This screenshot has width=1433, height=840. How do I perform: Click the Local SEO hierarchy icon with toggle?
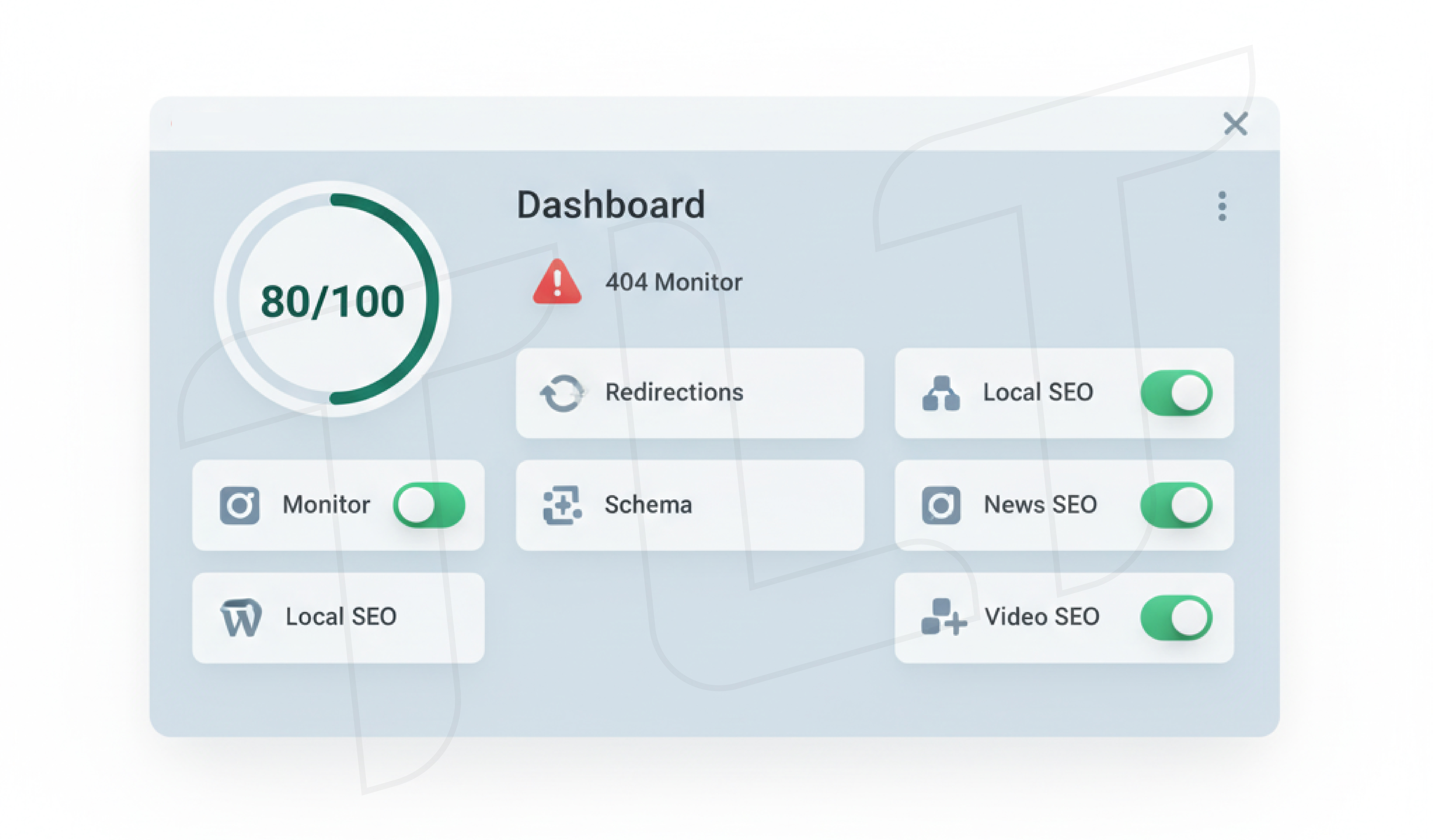tap(941, 393)
